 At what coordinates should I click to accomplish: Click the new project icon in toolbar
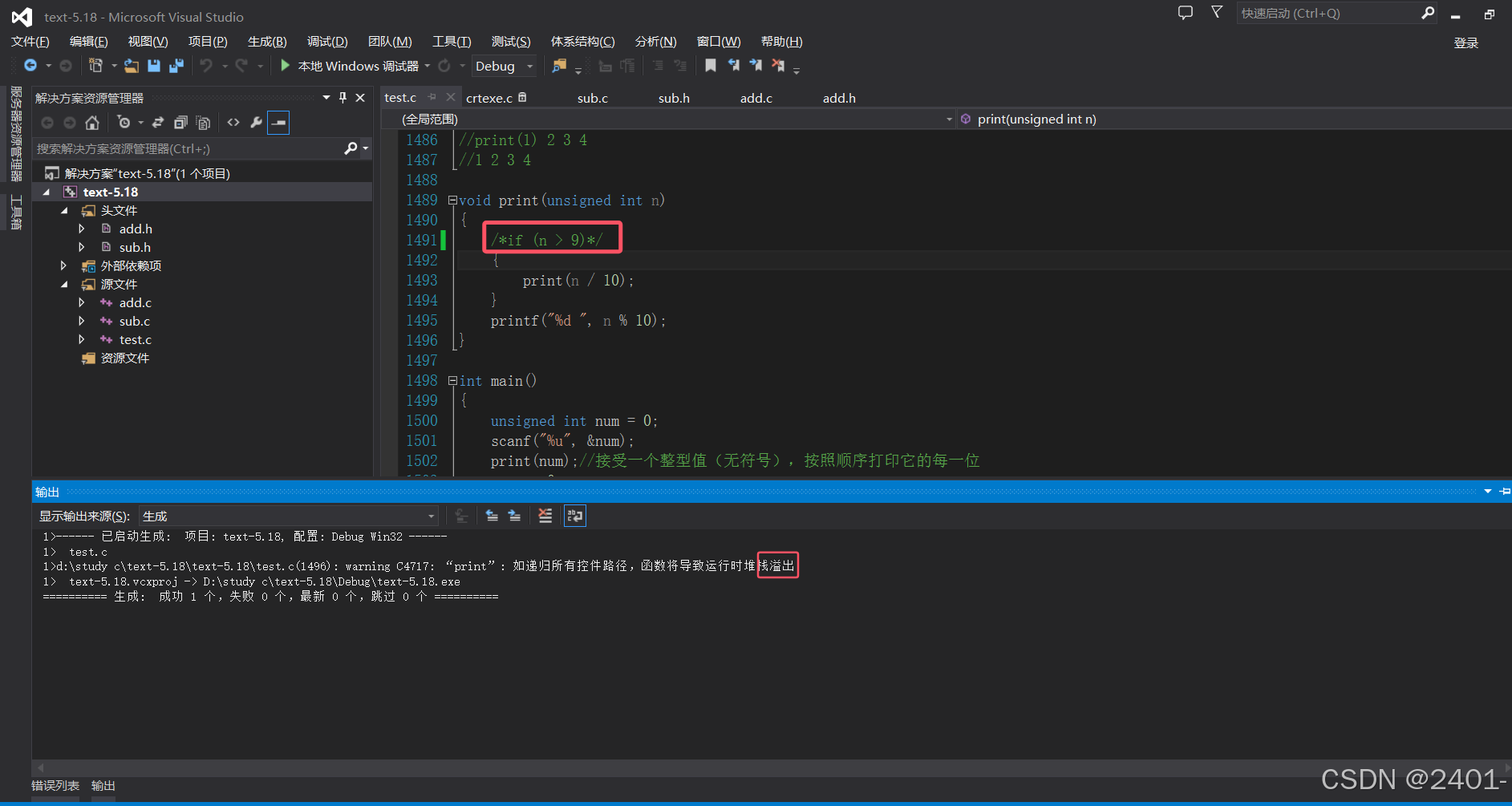[x=96, y=66]
